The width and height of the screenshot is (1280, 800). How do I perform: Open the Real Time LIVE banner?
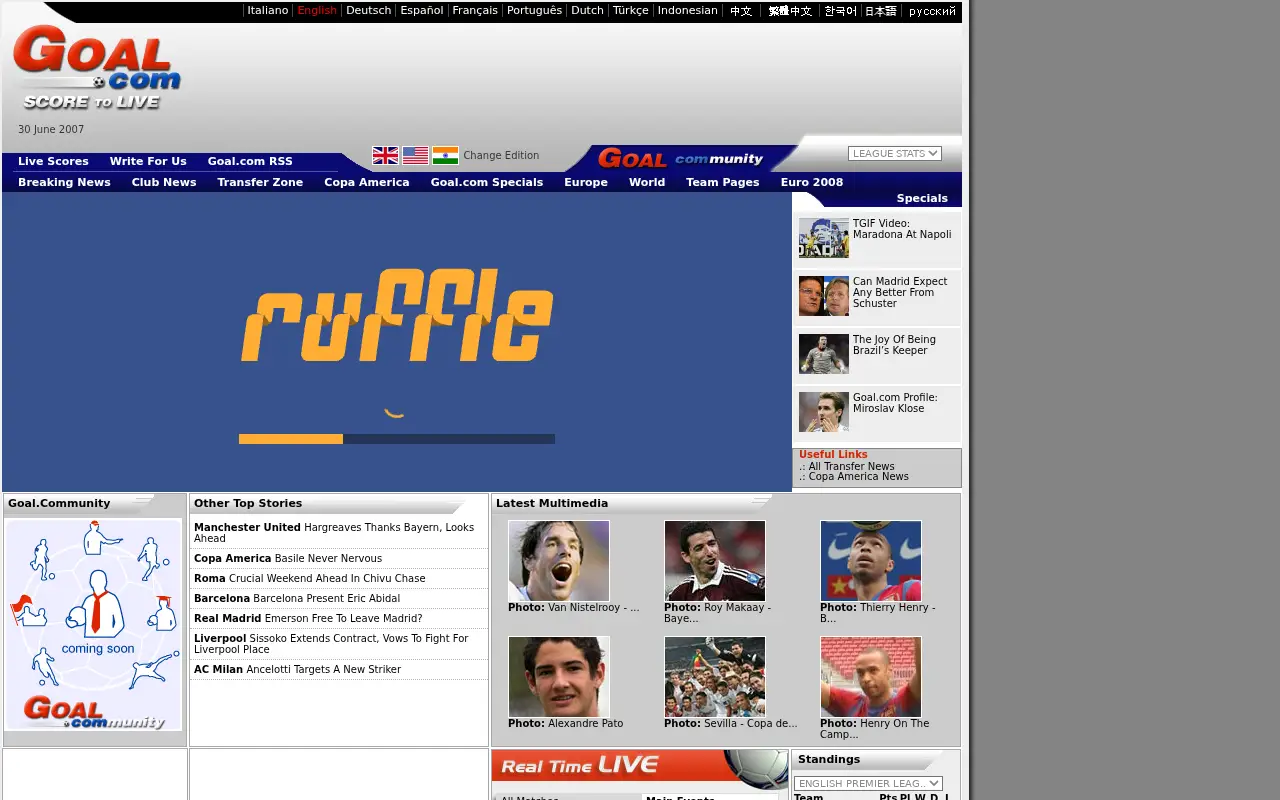coord(640,767)
